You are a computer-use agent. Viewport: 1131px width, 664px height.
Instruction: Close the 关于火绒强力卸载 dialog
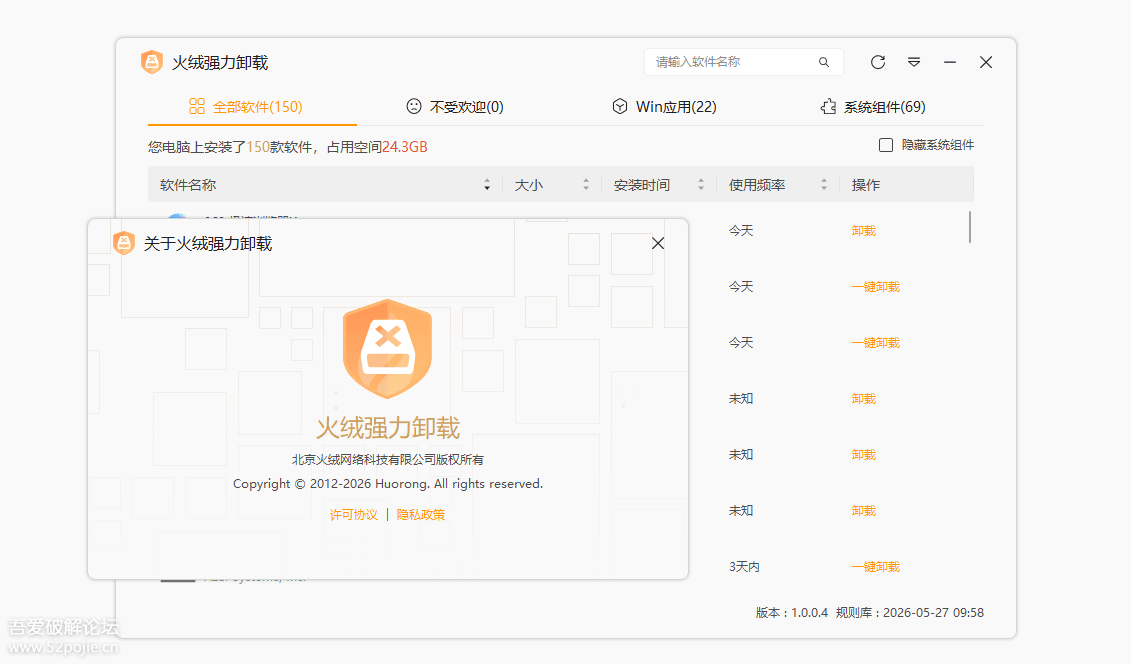click(658, 243)
